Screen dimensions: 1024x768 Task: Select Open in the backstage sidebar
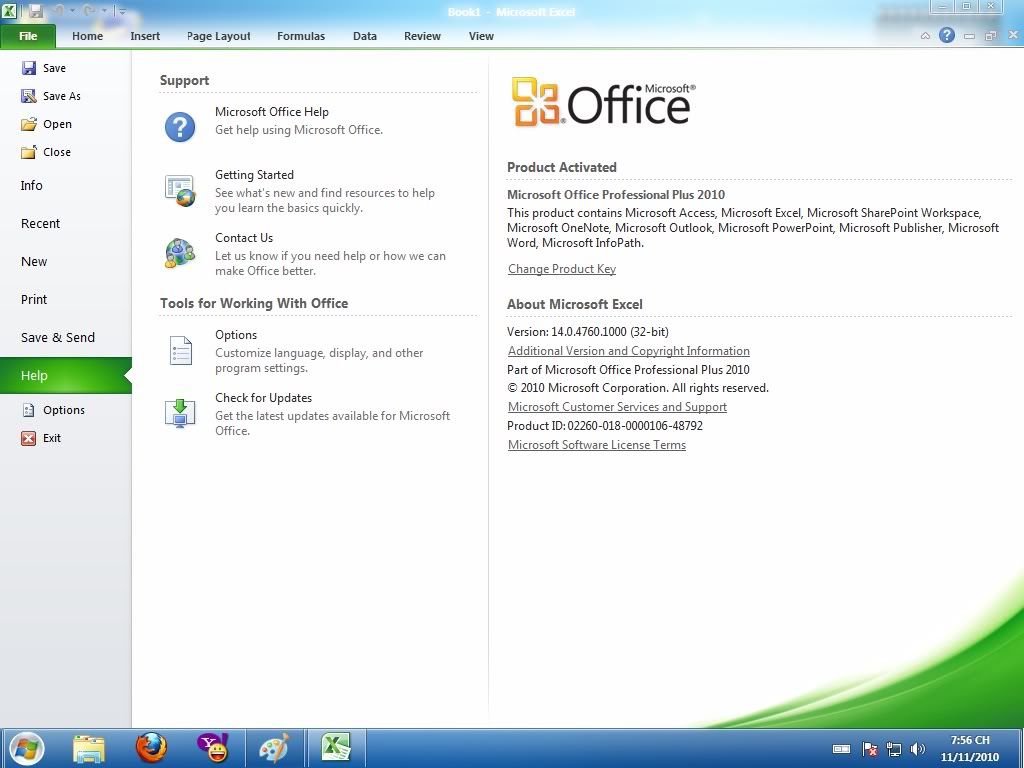point(46,124)
